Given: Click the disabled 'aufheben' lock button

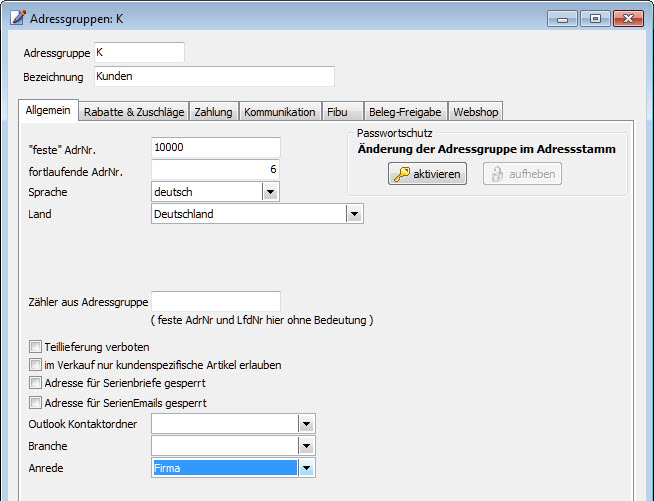Looking at the screenshot, I should 522,174.
